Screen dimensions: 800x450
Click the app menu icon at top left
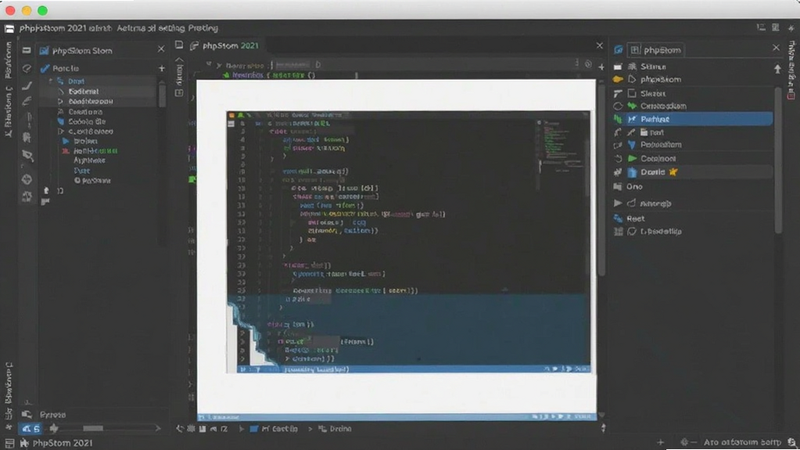coord(9,29)
